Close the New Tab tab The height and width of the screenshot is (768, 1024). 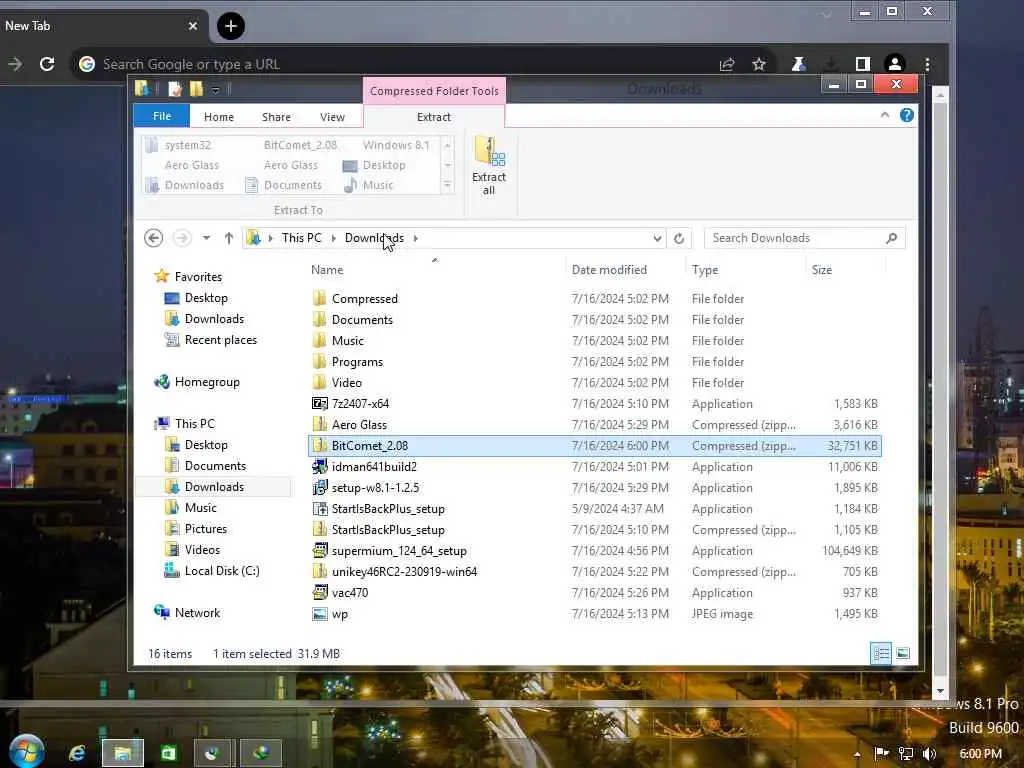point(193,26)
